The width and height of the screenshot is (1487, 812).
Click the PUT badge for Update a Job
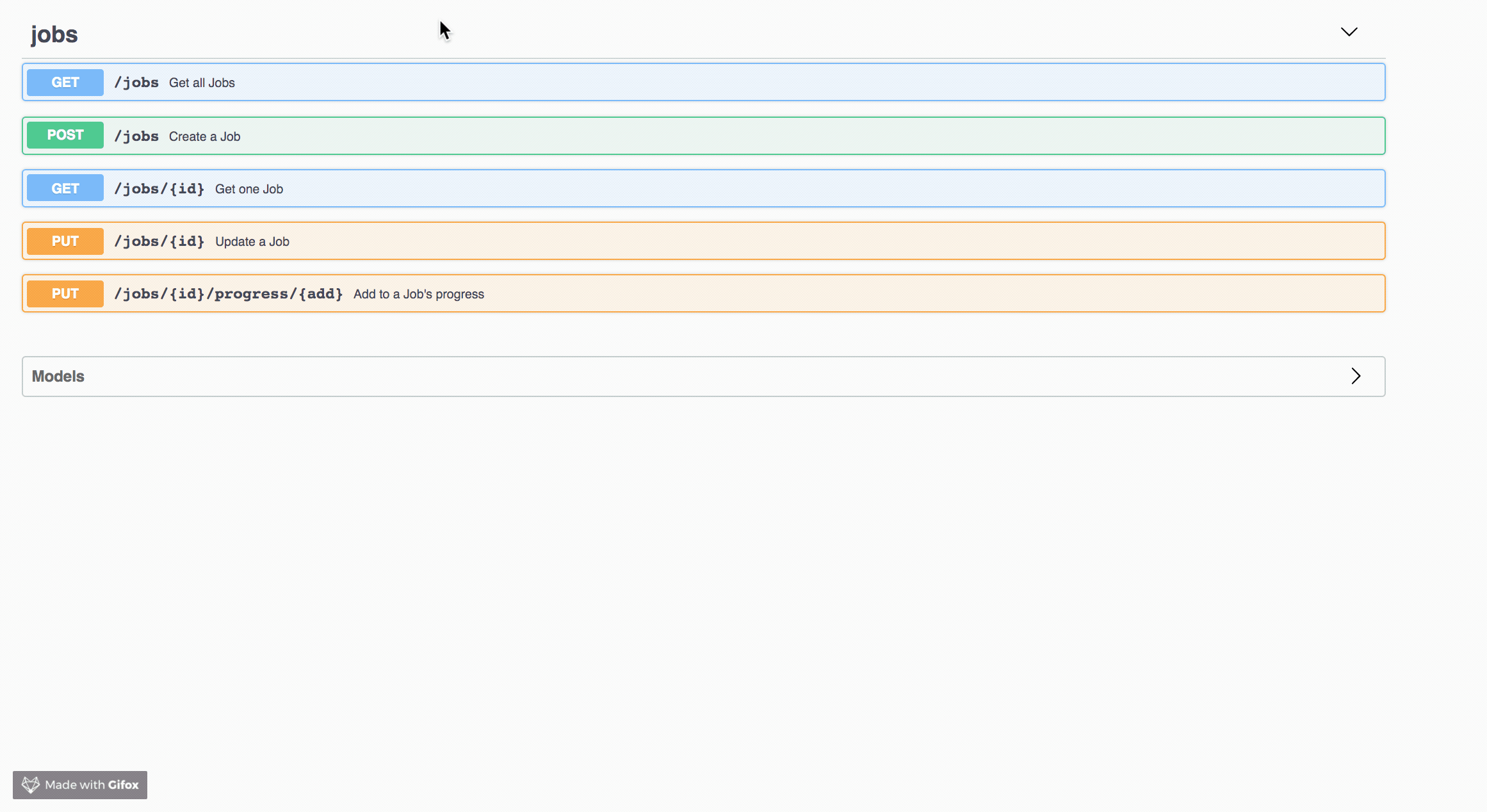click(65, 241)
